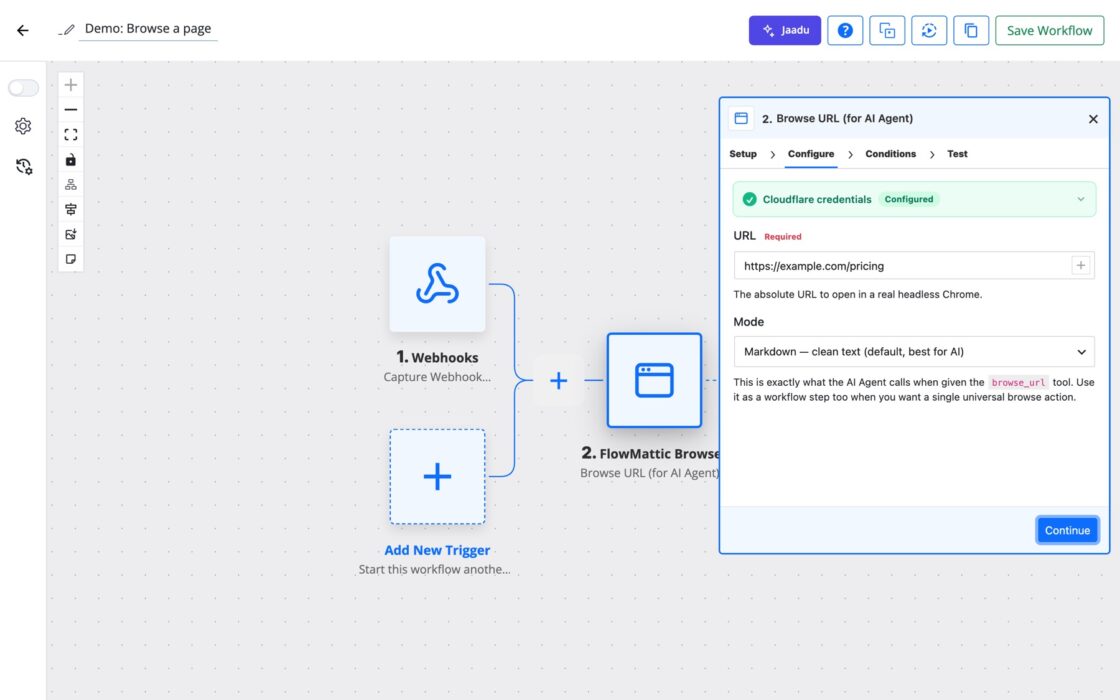This screenshot has height=700, width=1120.
Task: Switch to the Test tab
Action: [957, 154]
